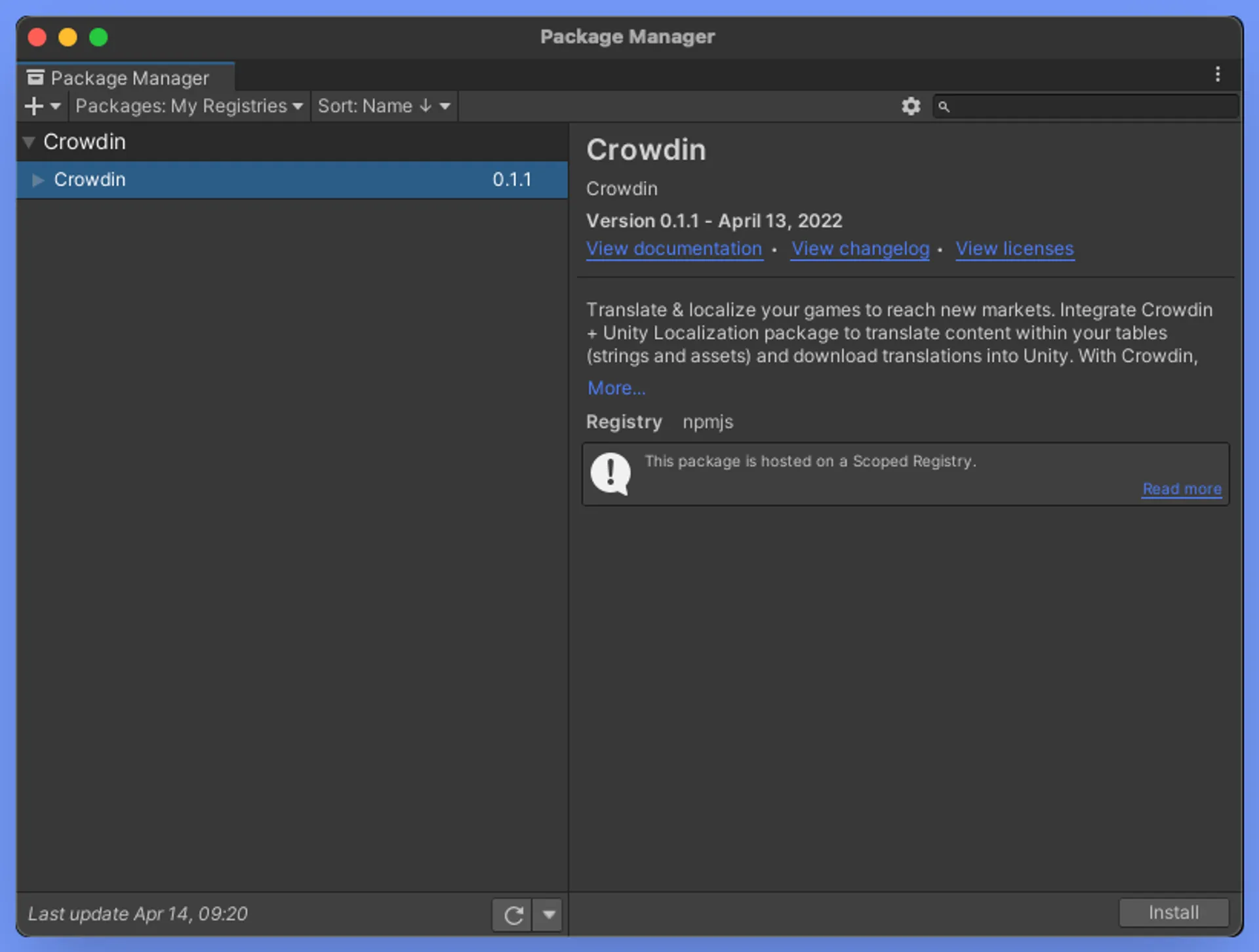Click the dropdown arrow next to plus button

(x=54, y=106)
